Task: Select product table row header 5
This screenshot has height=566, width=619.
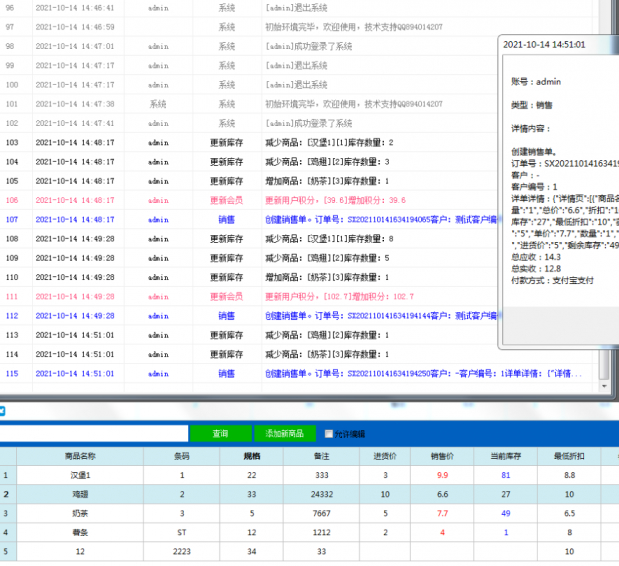Action: click(x=6, y=551)
